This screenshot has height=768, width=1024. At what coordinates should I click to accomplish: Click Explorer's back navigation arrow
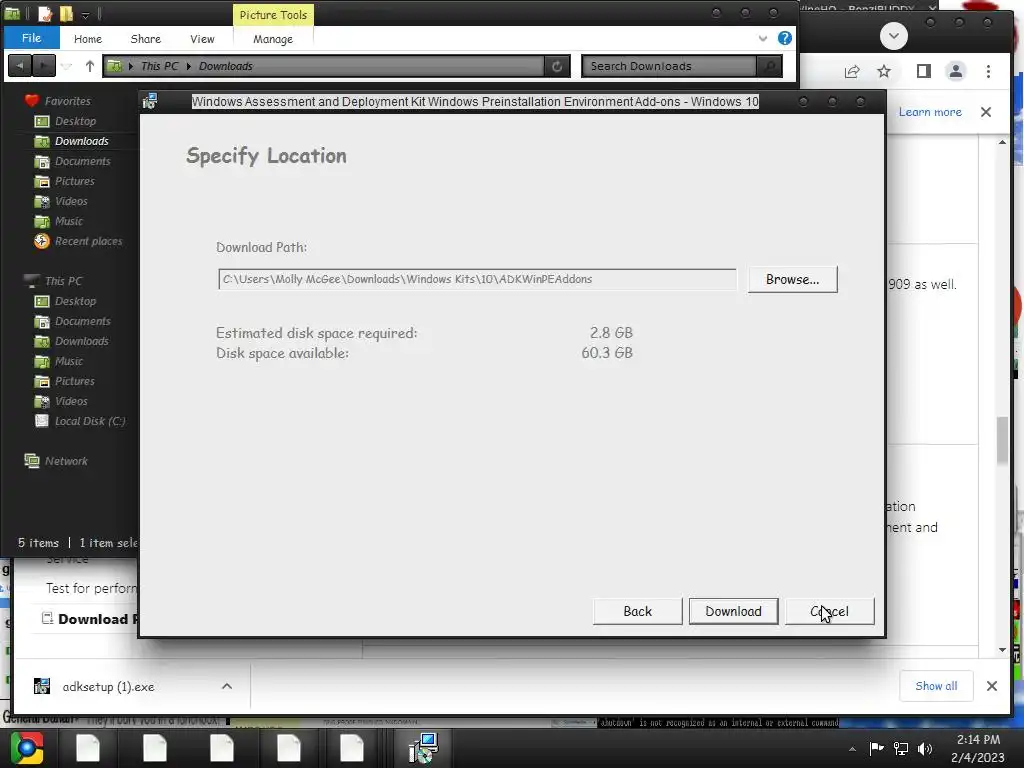20,66
